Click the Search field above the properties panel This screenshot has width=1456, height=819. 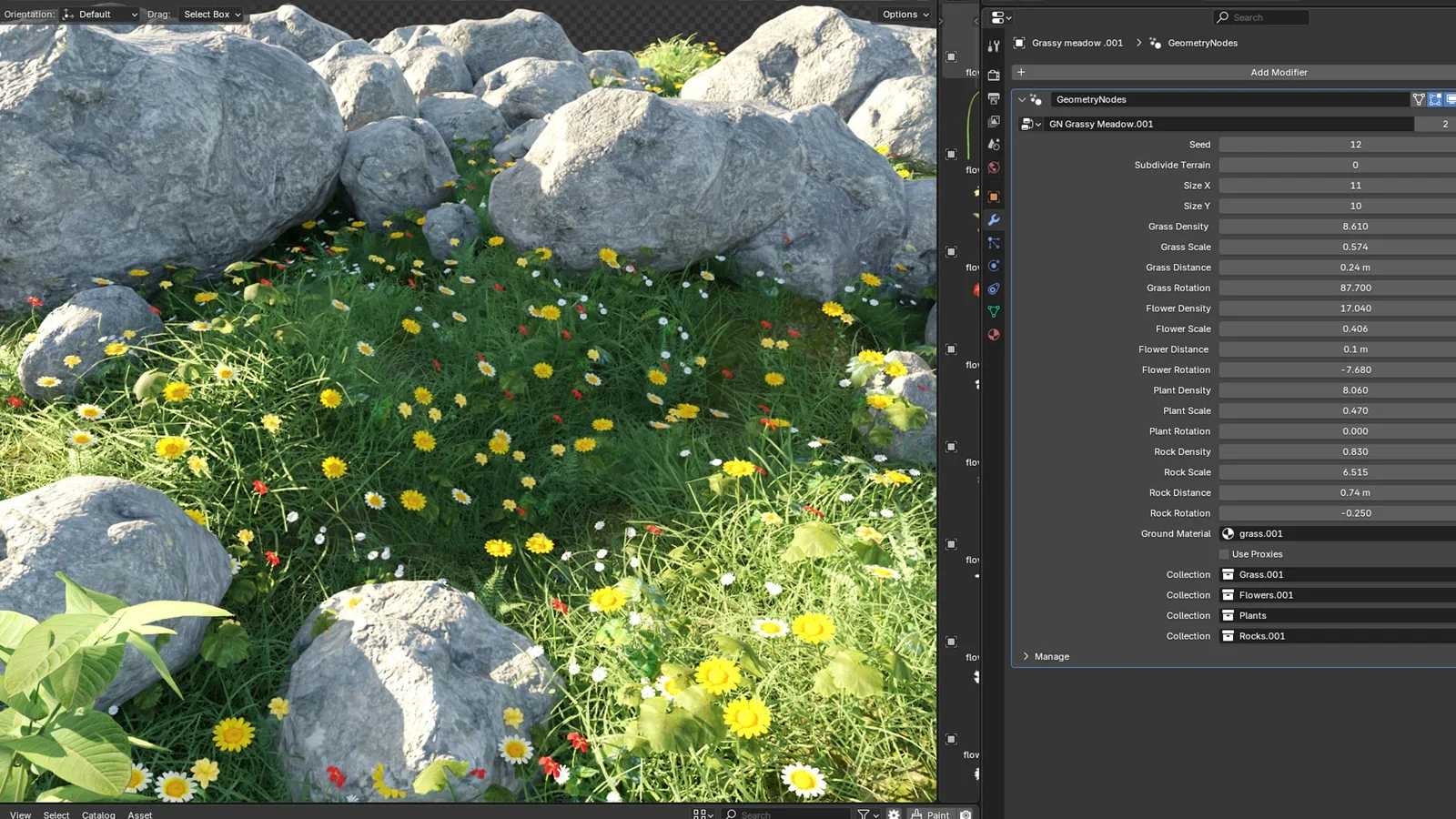tap(1260, 17)
